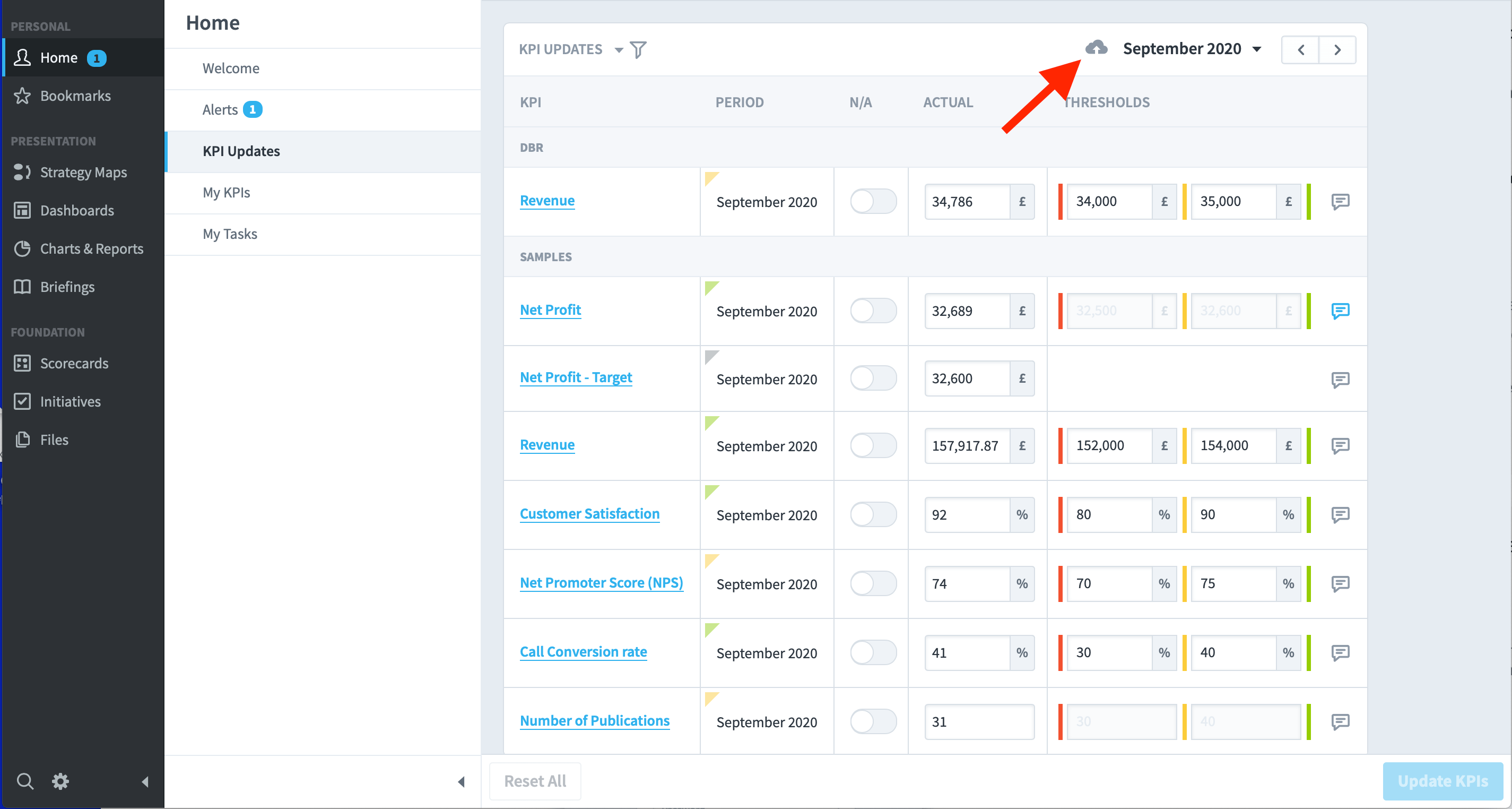
Task: Toggle N/A switch for Net Profit - Target
Action: [x=873, y=378]
